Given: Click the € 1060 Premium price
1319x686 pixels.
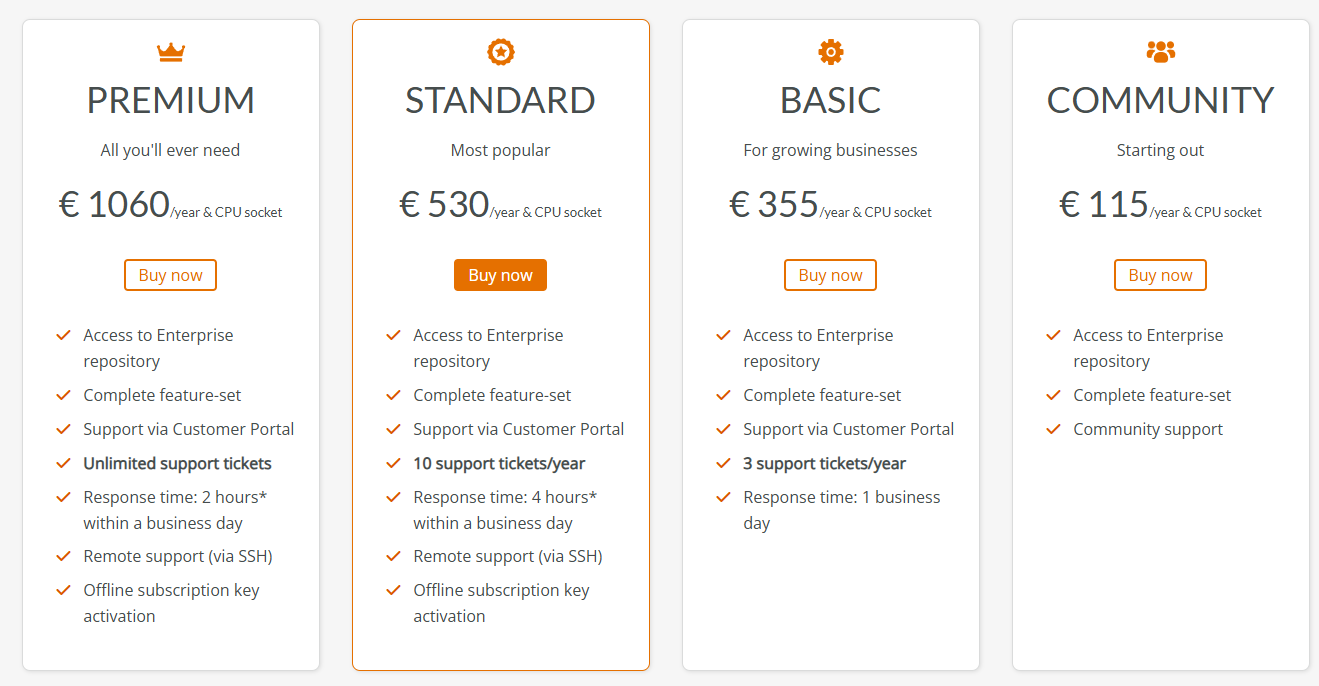Looking at the screenshot, I should coord(114,205).
